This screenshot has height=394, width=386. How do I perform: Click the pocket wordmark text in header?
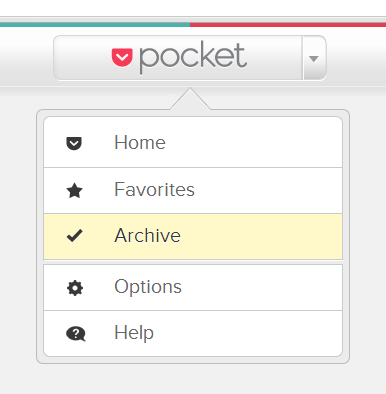(x=193, y=58)
